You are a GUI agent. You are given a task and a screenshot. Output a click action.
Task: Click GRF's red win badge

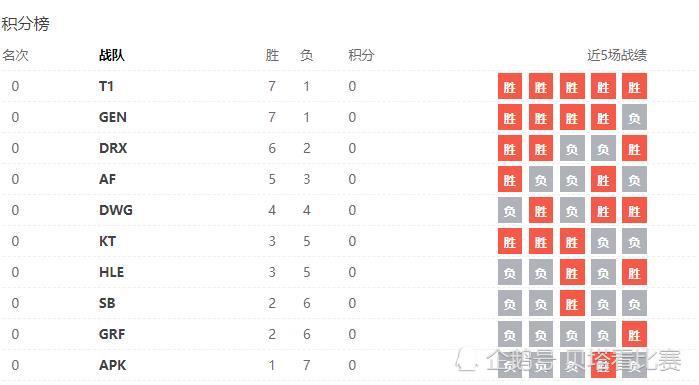[x=634, y=334]
